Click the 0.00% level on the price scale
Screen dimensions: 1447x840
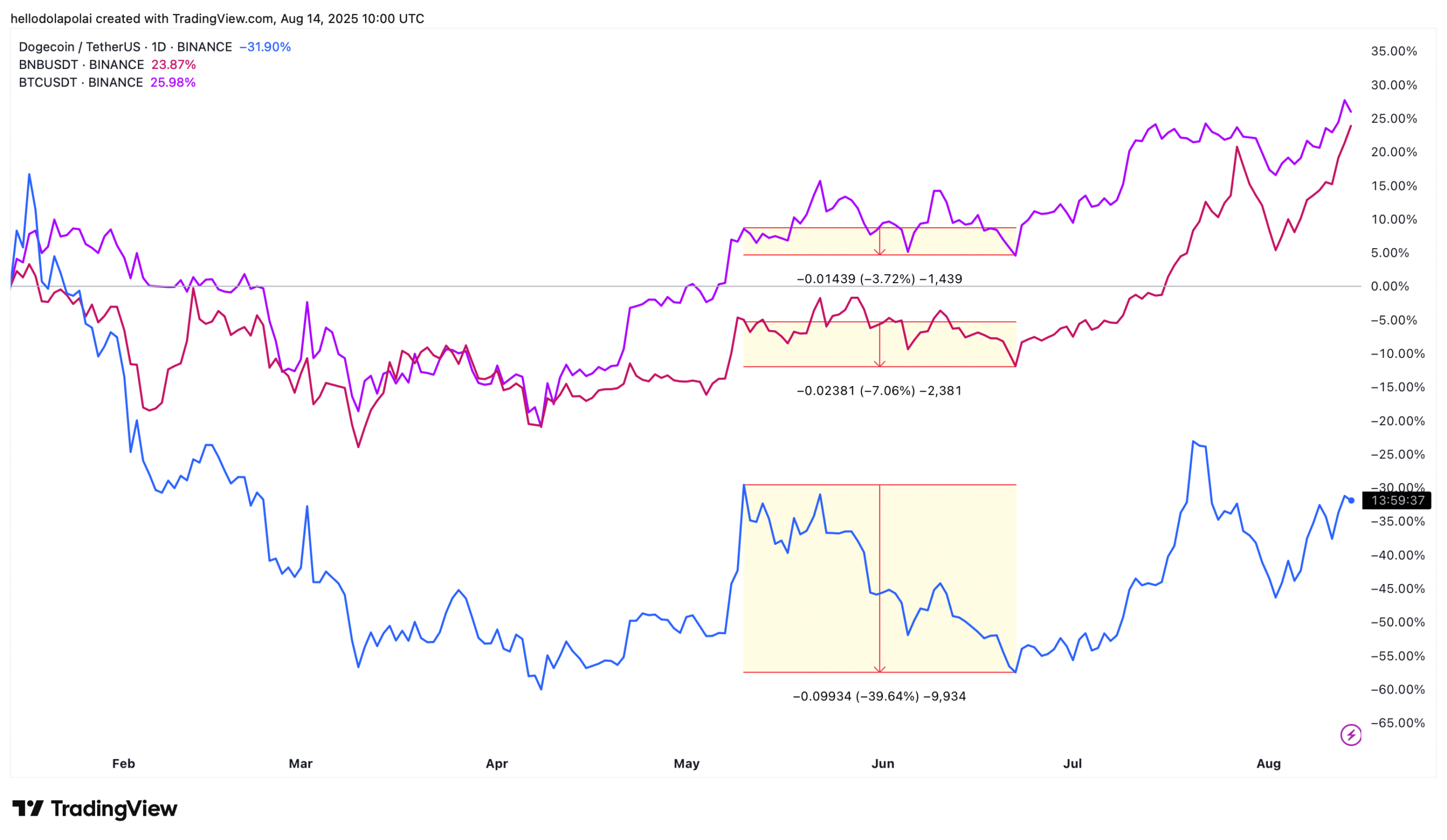point(1389,287)
